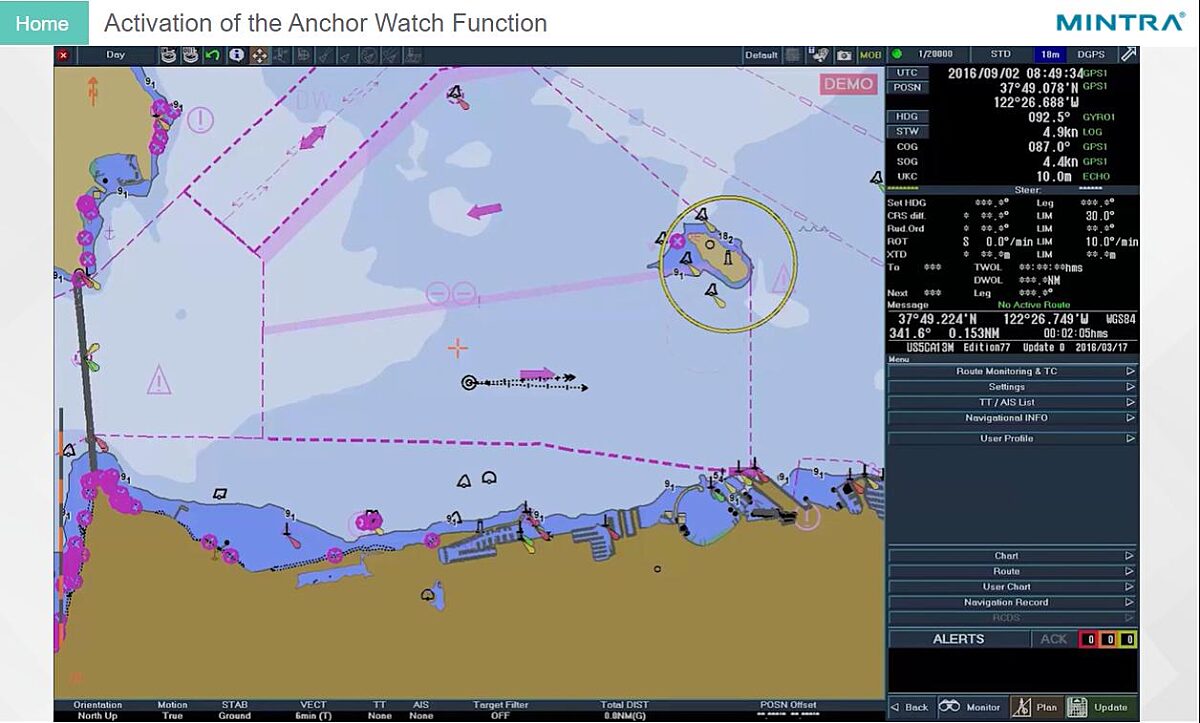Click the camera screenshot icon
This screenshot has width=1200, height=723.
844,55
